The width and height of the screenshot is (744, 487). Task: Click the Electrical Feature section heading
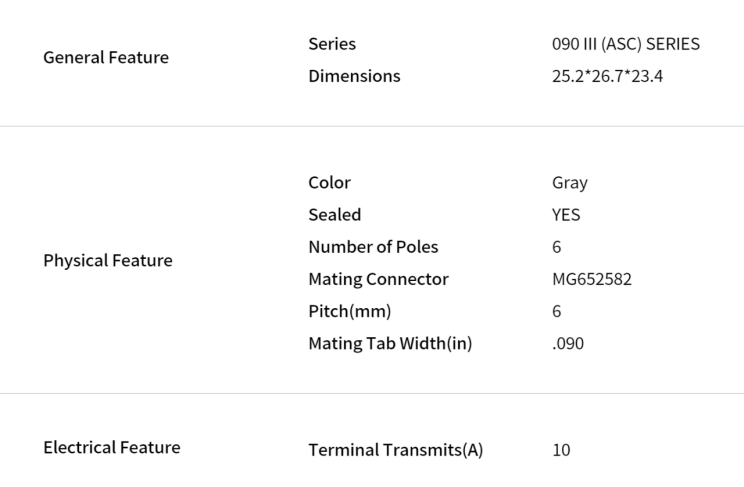click(x=112, y=448)
